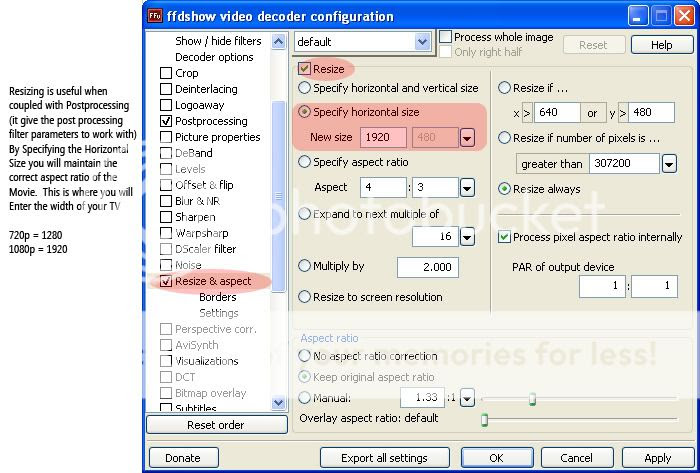This screenshot has width=700, height=473.
Task: Uncheck the Resize checkbox in the settings panel
Action: (304, 69)
